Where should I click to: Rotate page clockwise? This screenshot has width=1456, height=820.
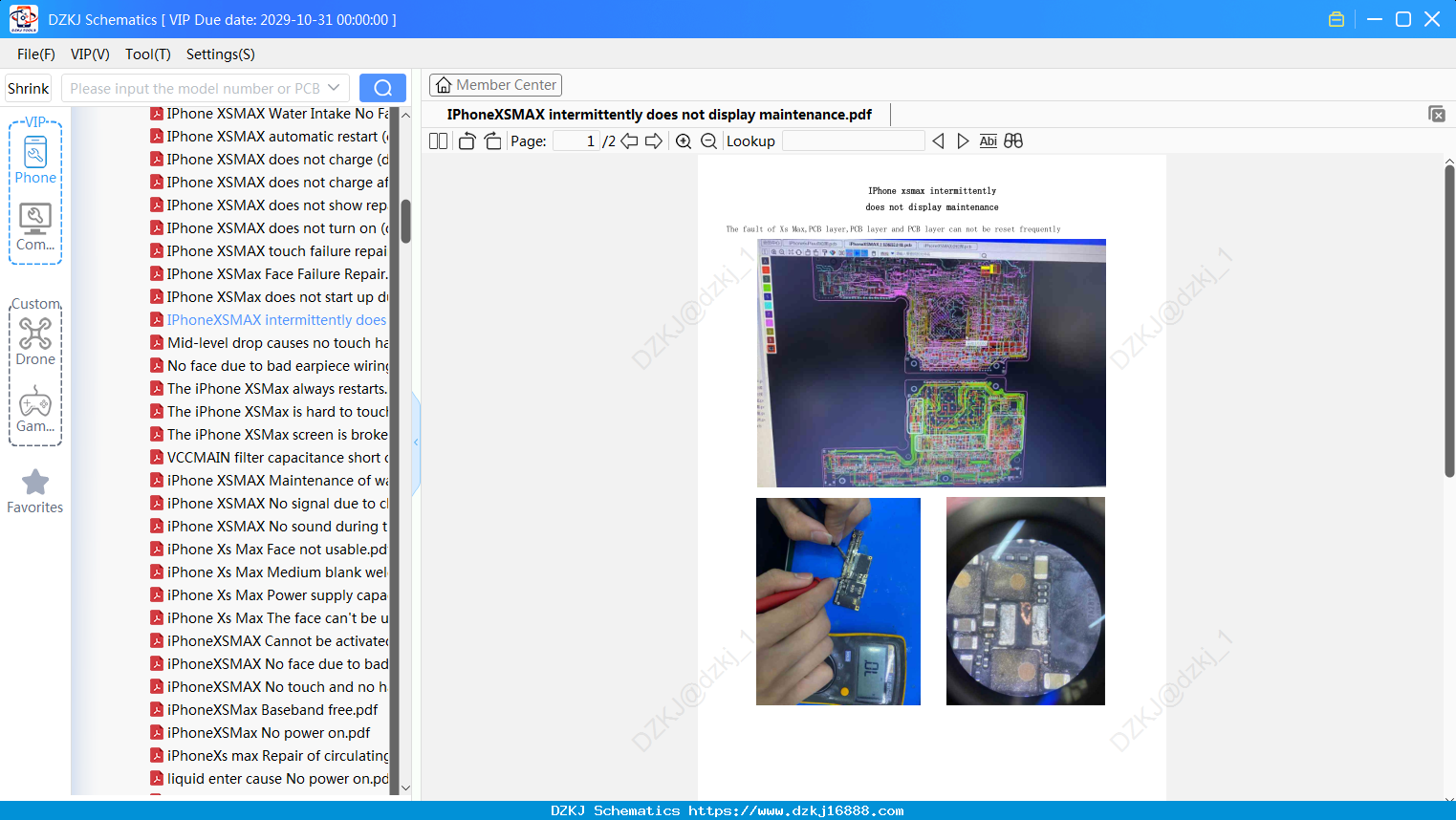click(x=492, y=141)
